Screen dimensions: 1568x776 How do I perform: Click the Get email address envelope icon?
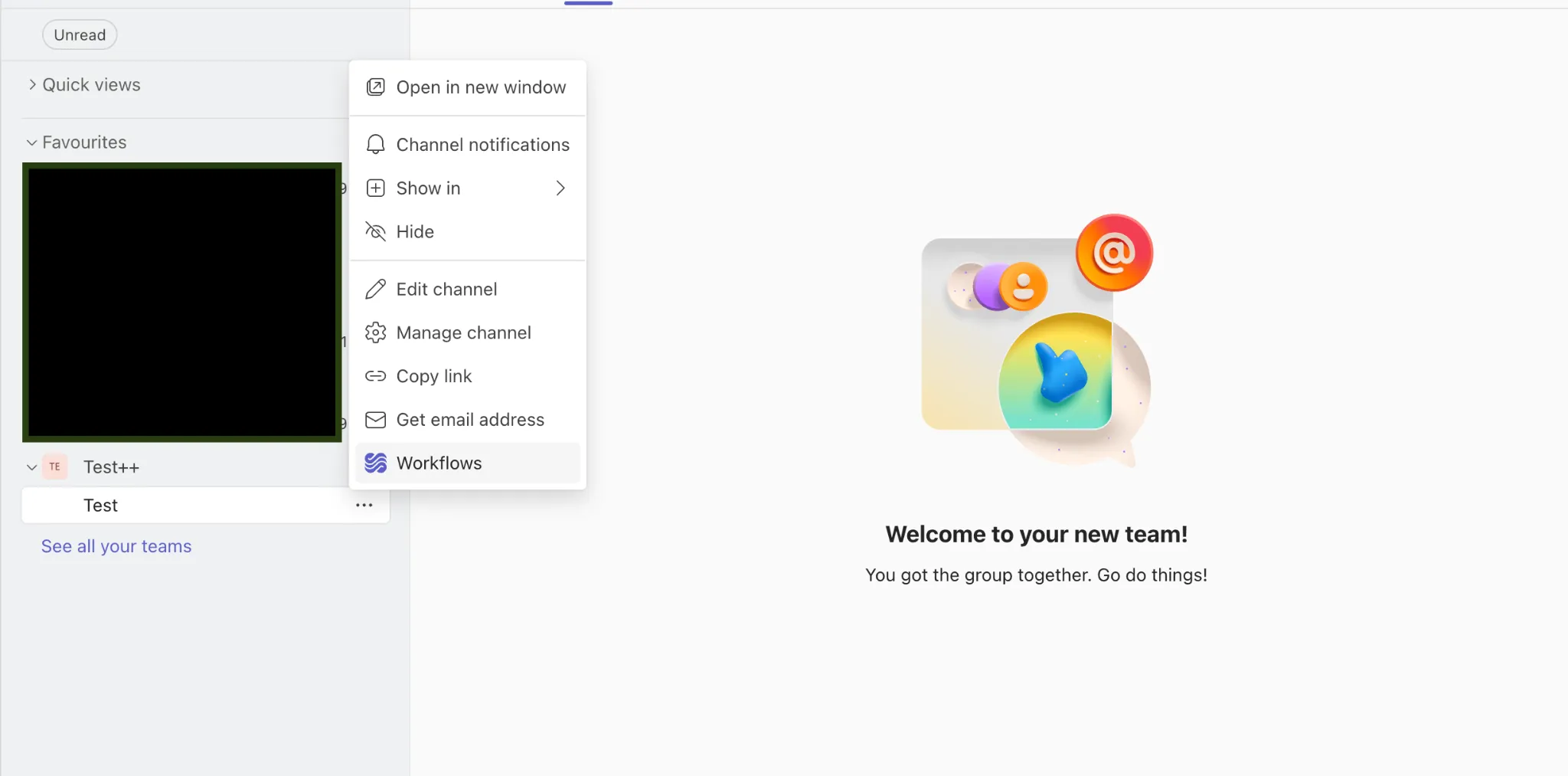pyautogui.click(x=375, y=420)
